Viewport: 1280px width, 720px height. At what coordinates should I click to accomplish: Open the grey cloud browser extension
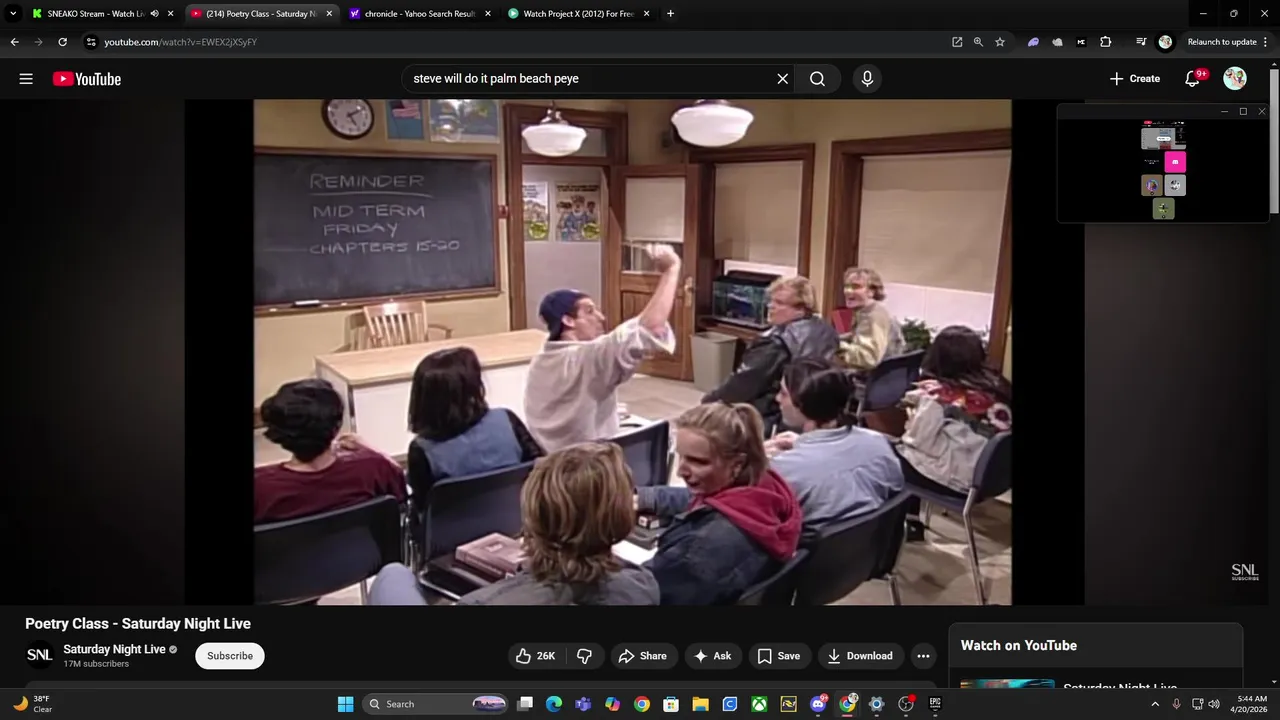(1057, 42)
